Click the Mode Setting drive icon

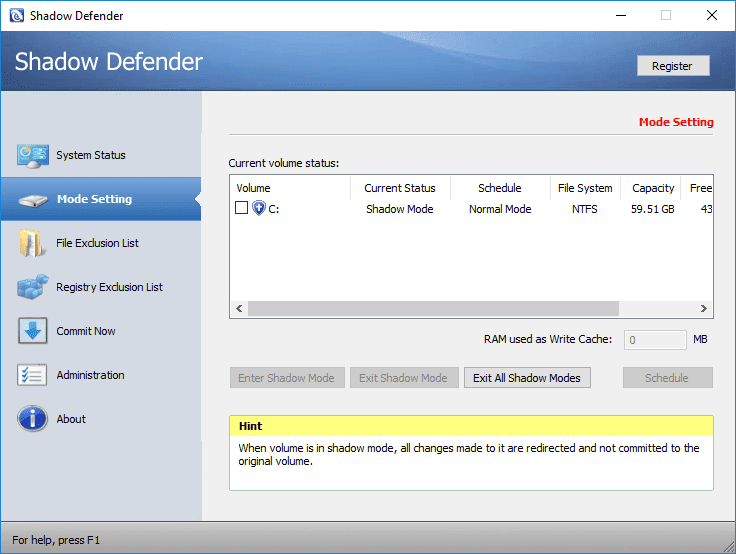point(32,199)
